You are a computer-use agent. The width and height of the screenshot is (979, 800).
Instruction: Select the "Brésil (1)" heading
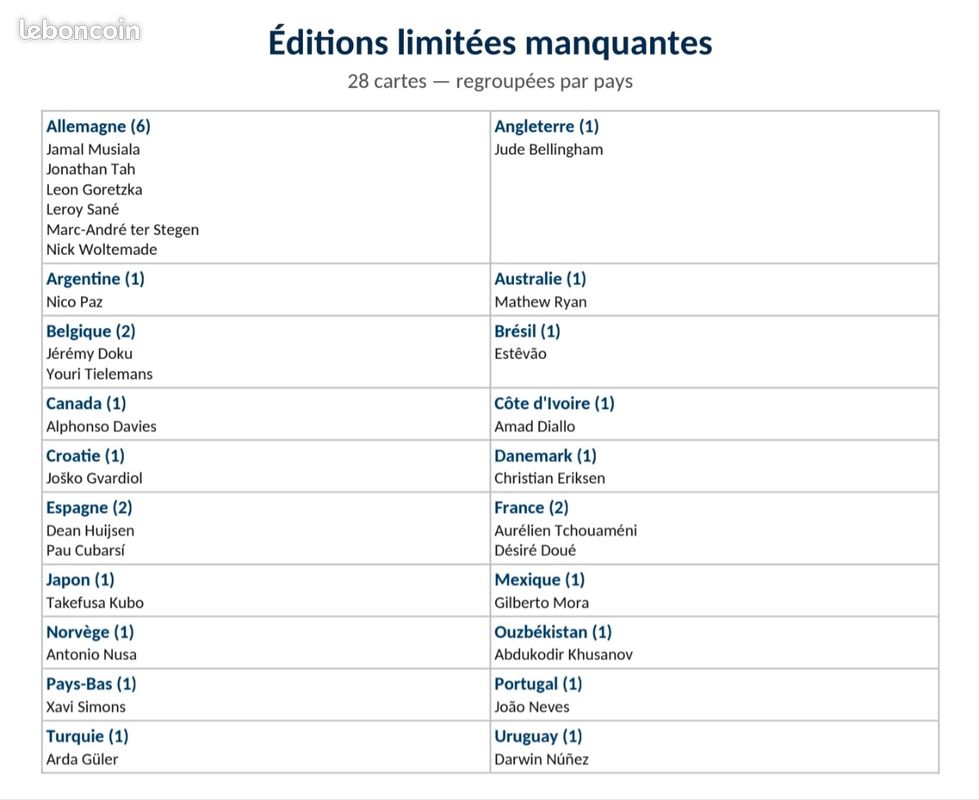pyautogui.click(x=527, y=331)
